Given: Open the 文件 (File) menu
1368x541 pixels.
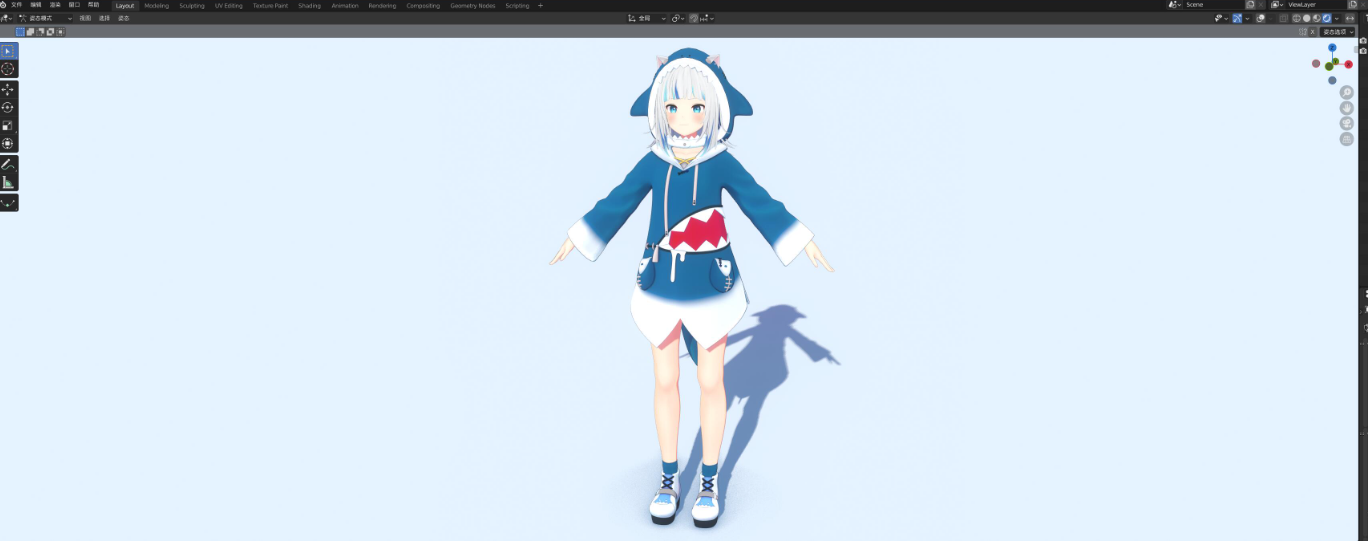Looking at the screenshot, I should click(x=16, y=5).
